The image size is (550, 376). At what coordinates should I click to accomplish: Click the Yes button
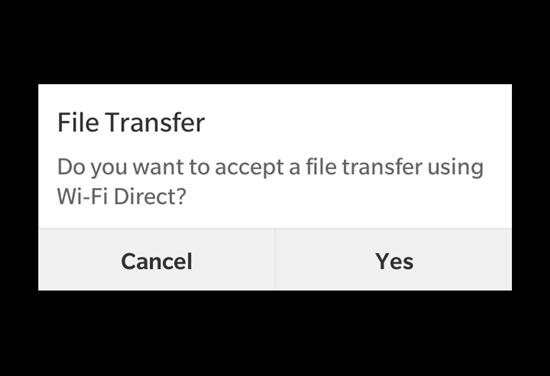point(394,260)
